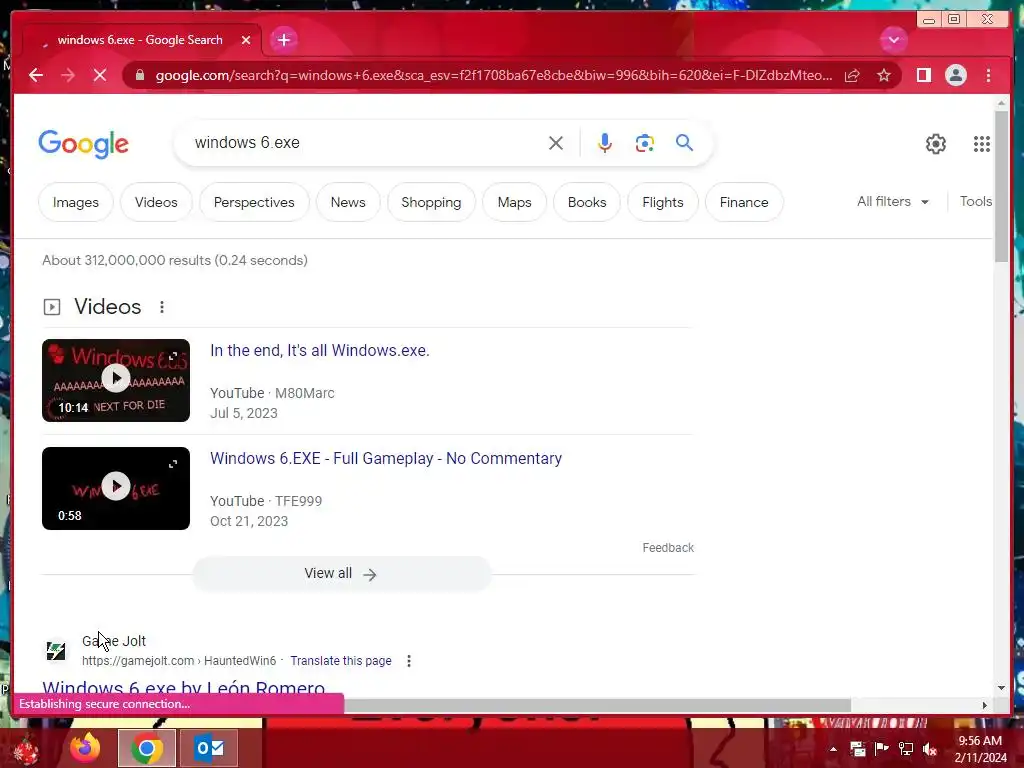Screen dimensions: 1024x768
Task: Filter results by Videos
Action: tap(156, 202)
